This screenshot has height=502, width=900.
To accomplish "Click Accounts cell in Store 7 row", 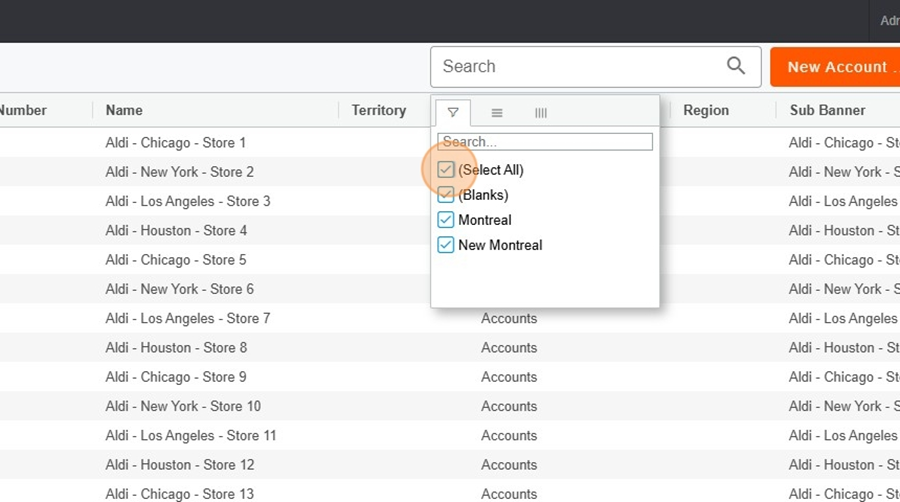I will [x=509, y=318].
